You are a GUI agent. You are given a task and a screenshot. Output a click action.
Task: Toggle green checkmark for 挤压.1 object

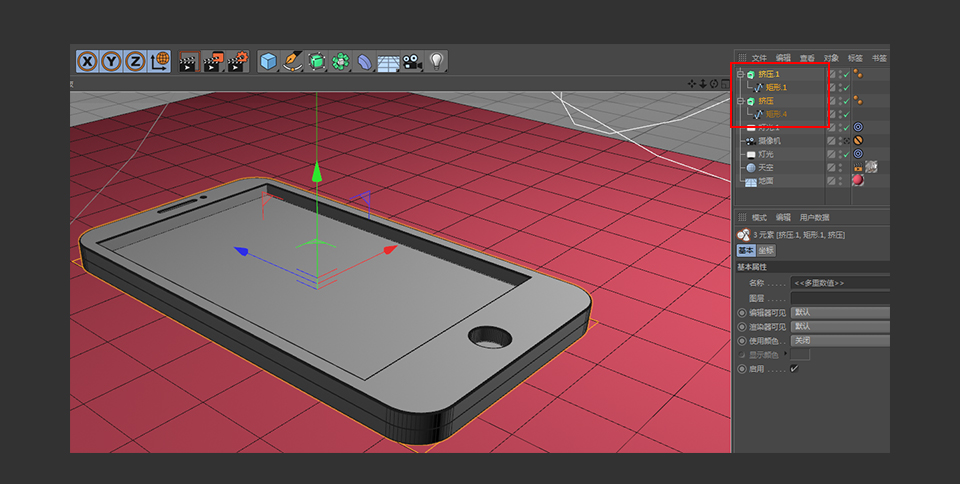[845, 74]
